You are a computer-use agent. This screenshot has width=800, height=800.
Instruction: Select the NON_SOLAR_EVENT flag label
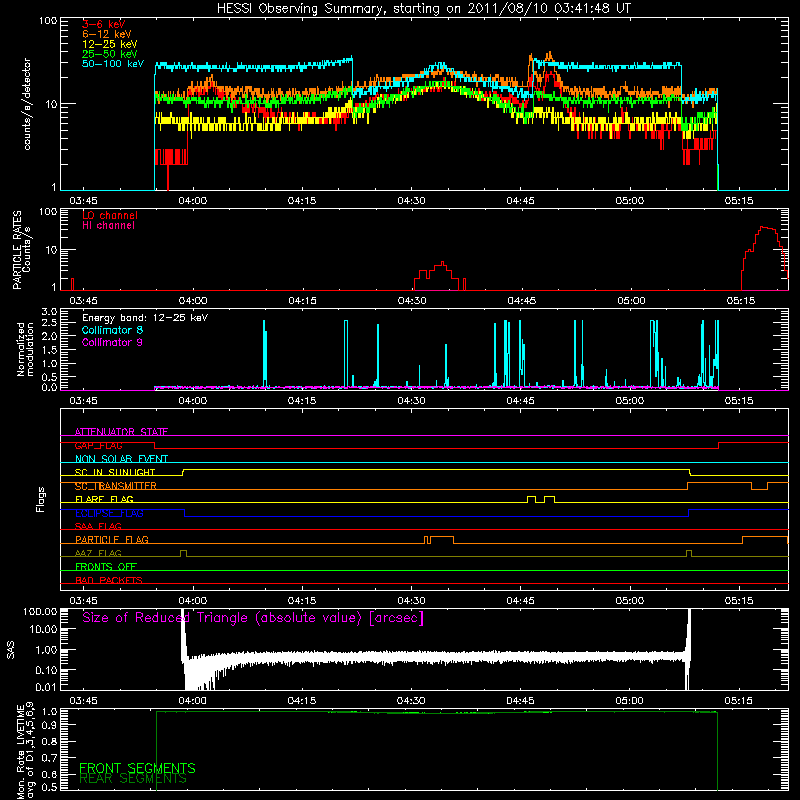(121, 459)
